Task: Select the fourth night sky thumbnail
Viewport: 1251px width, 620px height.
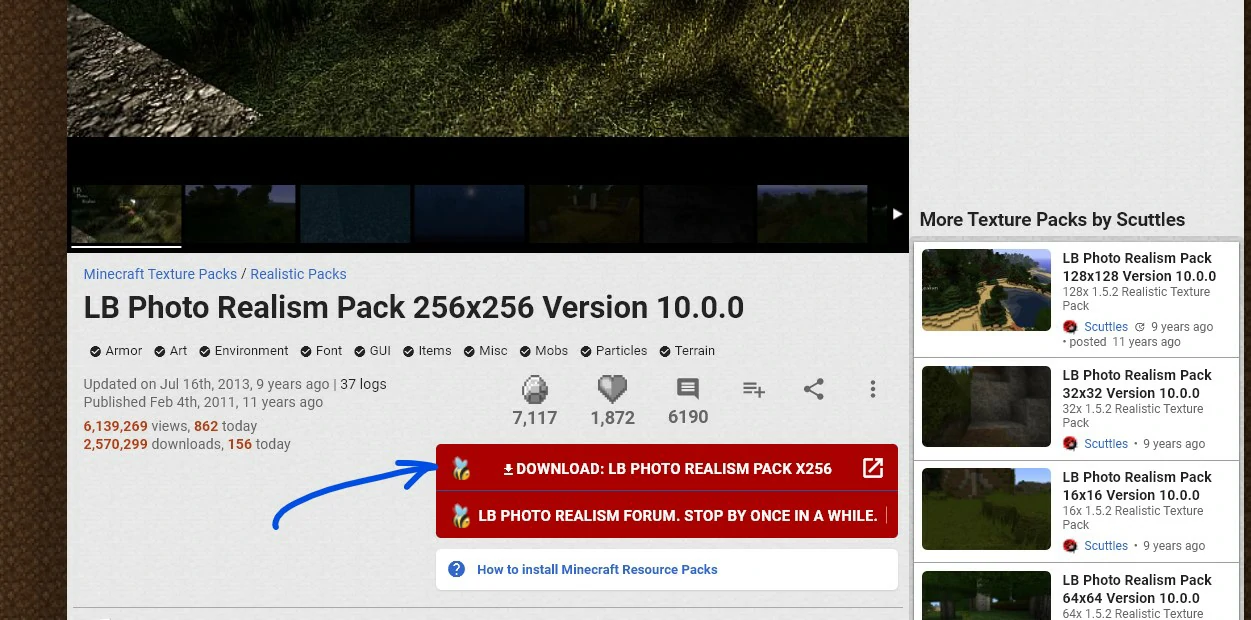Action: click(469, 214)
